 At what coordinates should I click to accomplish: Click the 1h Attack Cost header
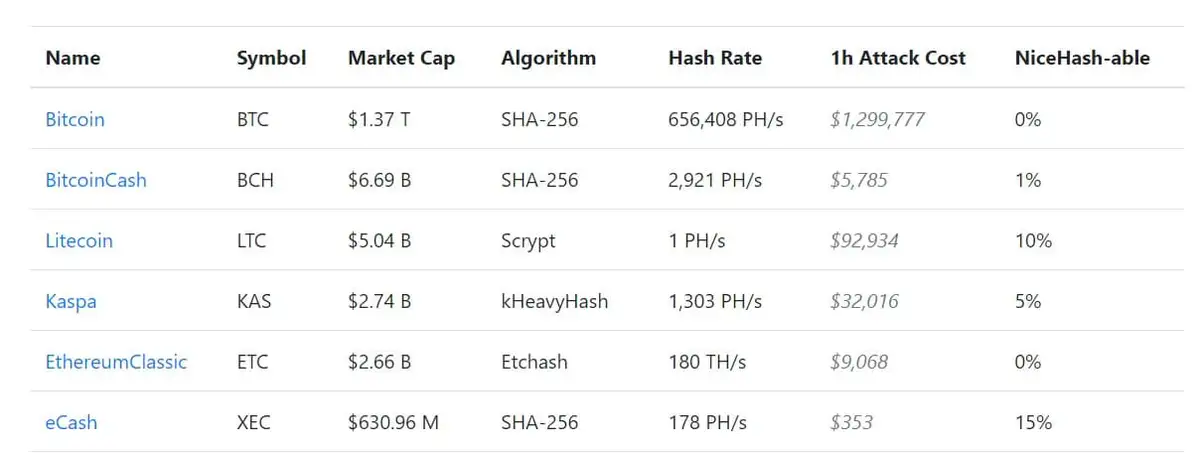(898, 58)
